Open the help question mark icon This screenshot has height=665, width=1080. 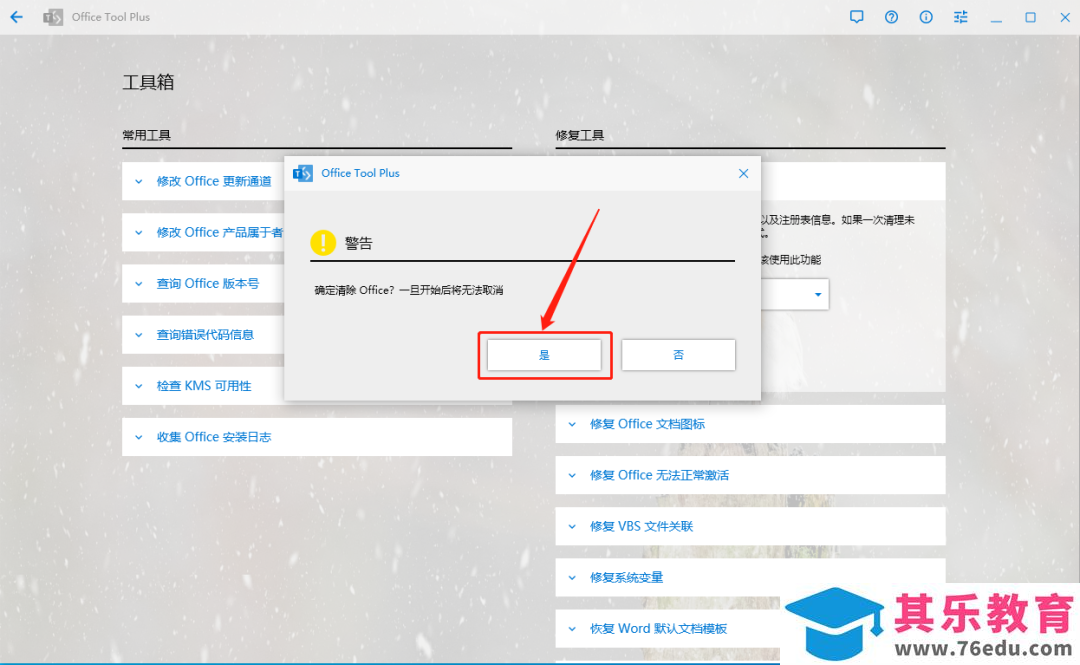tap(891, 17)
